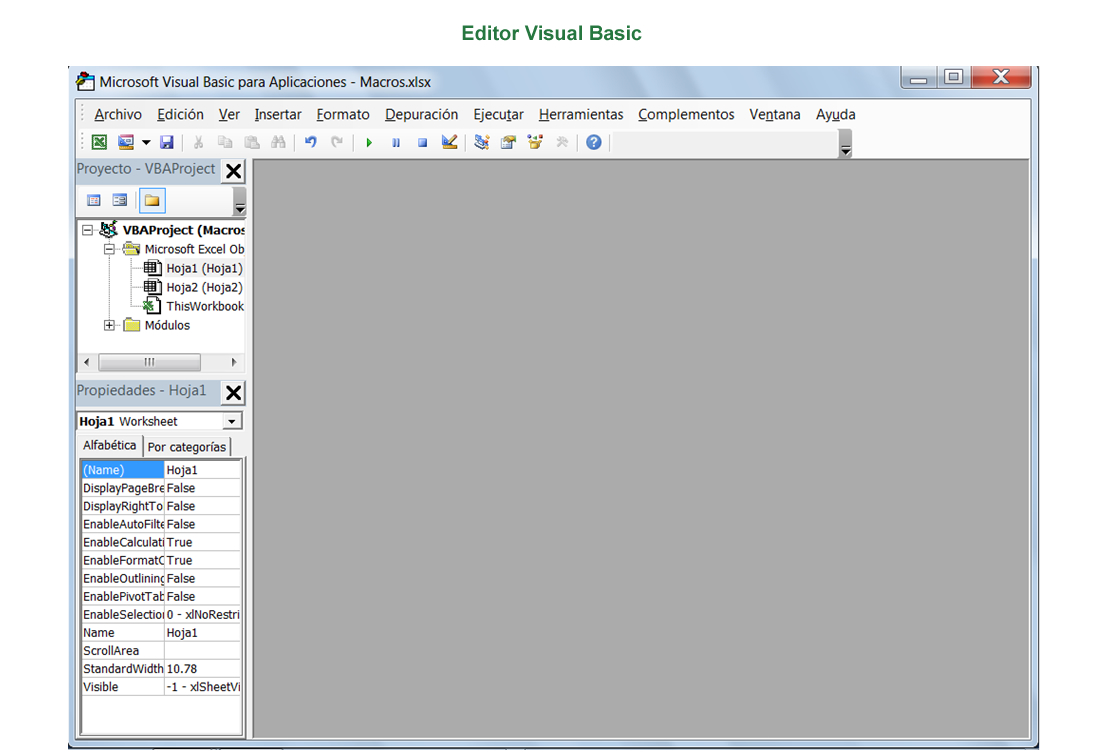Undo the last action with the blue arrow
Screen dimensions: 1100x753
tap(311, 142)
